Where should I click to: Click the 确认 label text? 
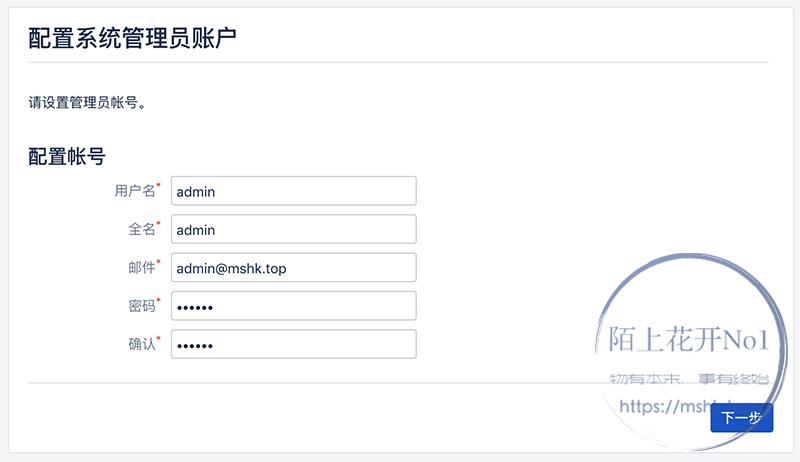(142, 344)
